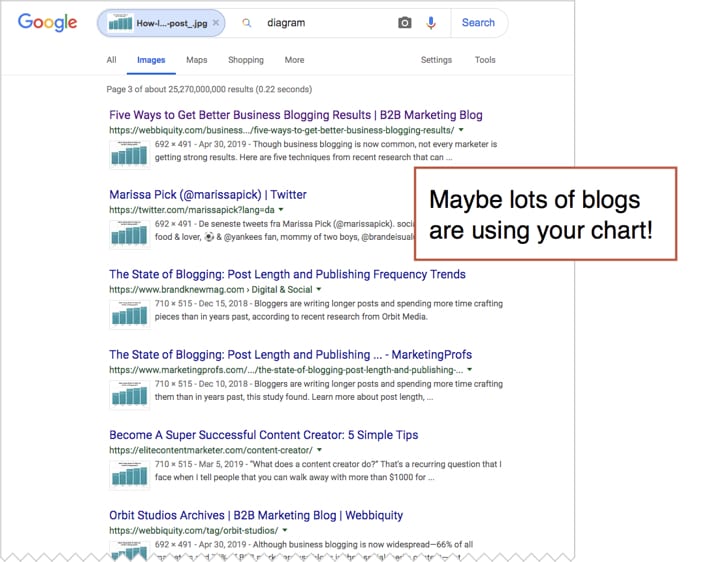Switch to the Maps tab
The width and height of the screenshot is (710, 562).
(197, 60)
